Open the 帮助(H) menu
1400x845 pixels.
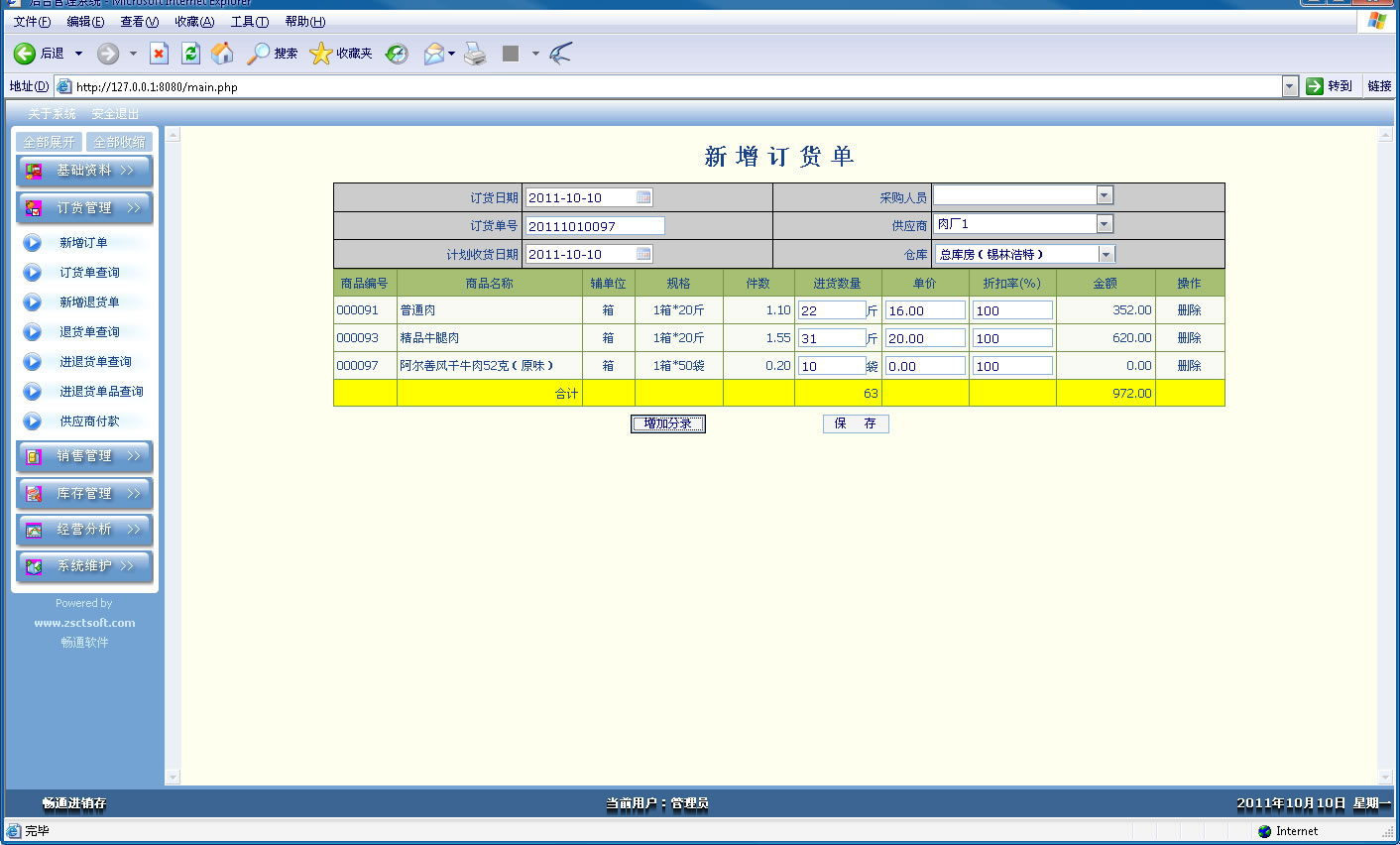[304, 22]
